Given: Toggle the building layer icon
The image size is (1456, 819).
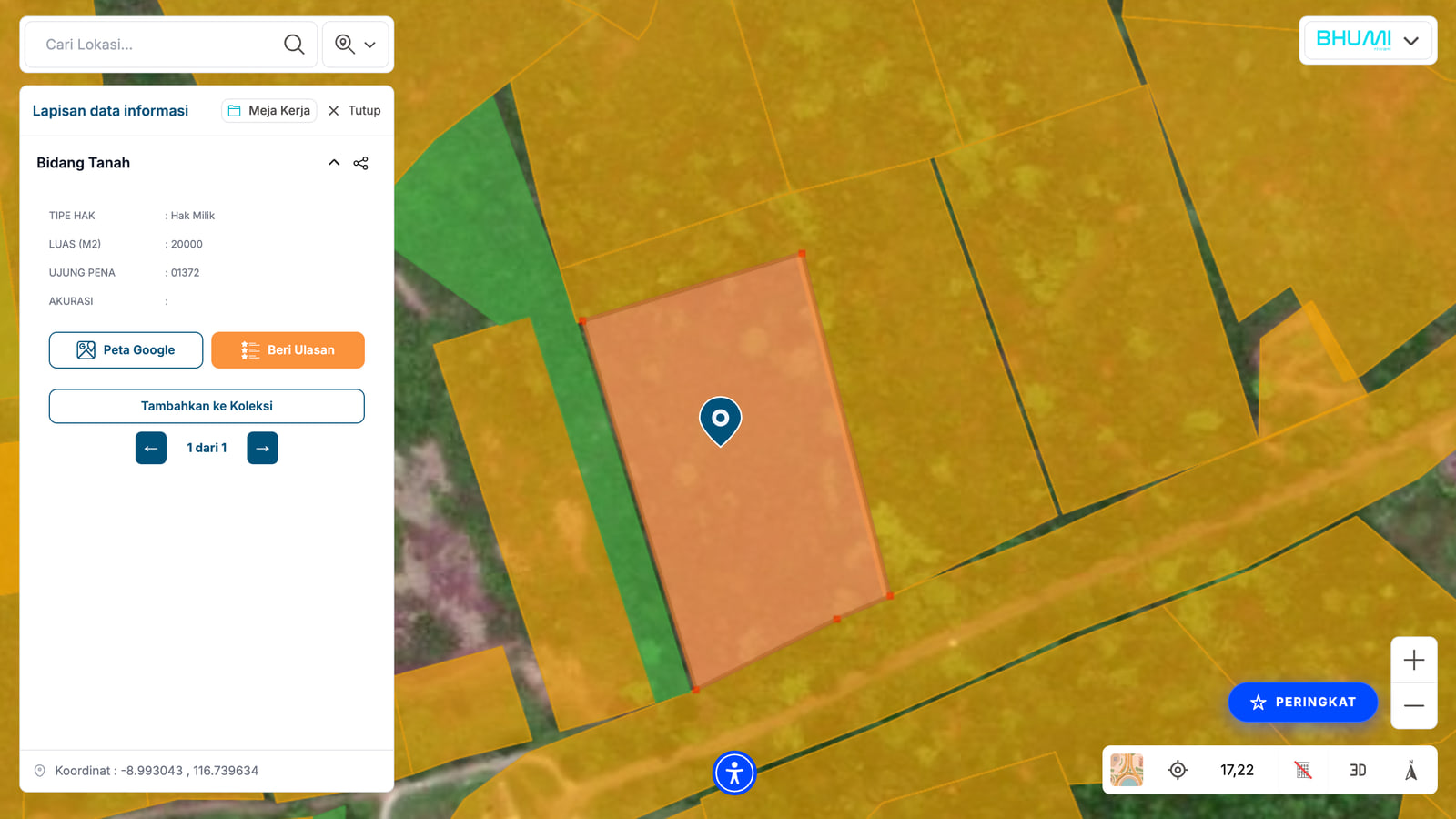Looking at the screenshot, I should [x=1303, y=770].
